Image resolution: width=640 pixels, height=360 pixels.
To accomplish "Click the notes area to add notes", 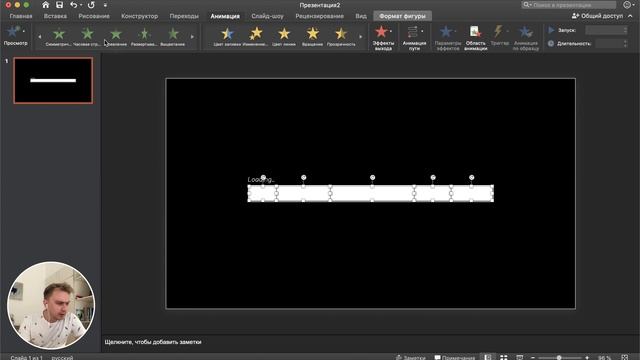I will (153, 342).
